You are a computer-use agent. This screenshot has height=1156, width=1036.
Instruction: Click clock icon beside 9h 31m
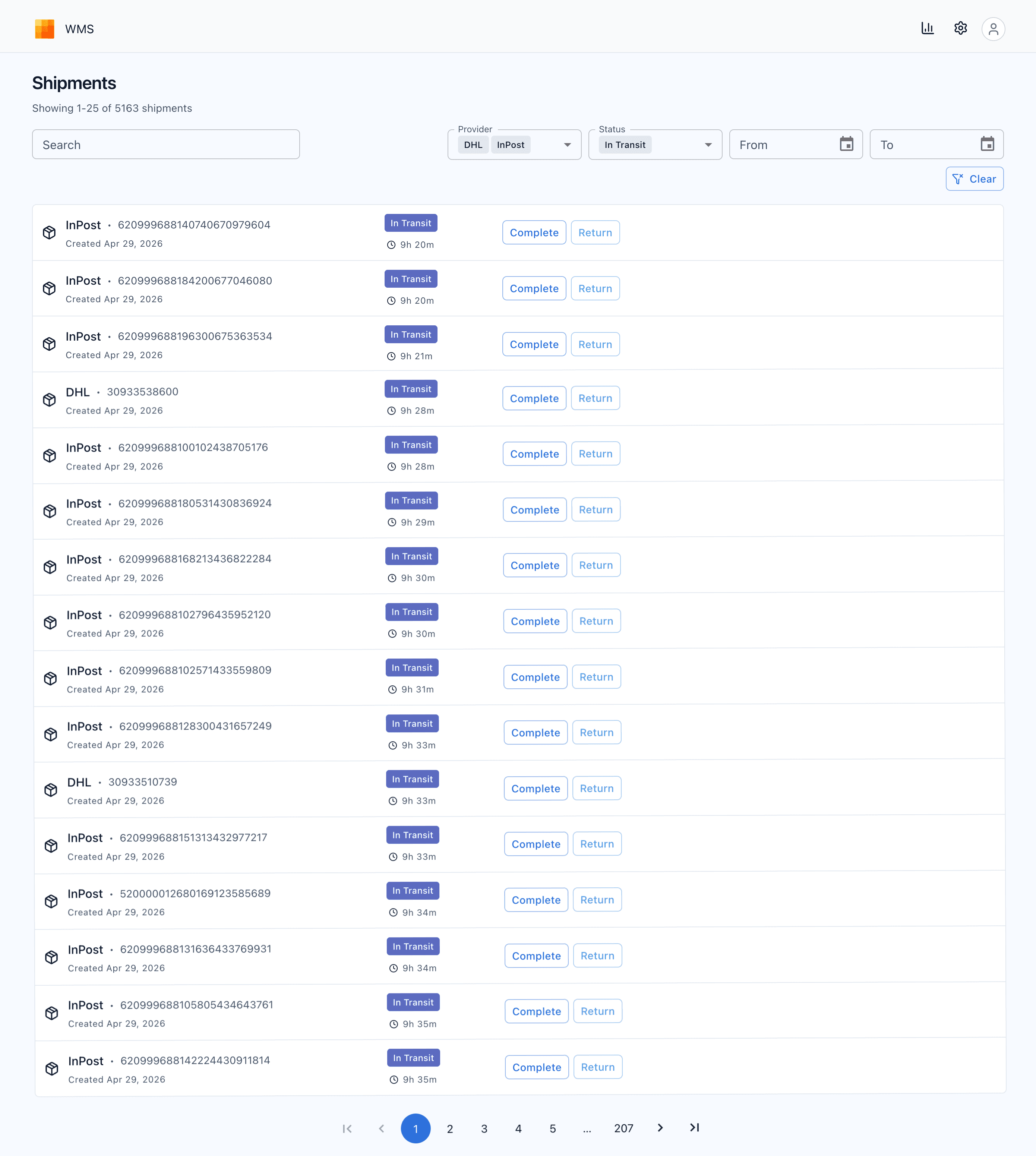392,690
